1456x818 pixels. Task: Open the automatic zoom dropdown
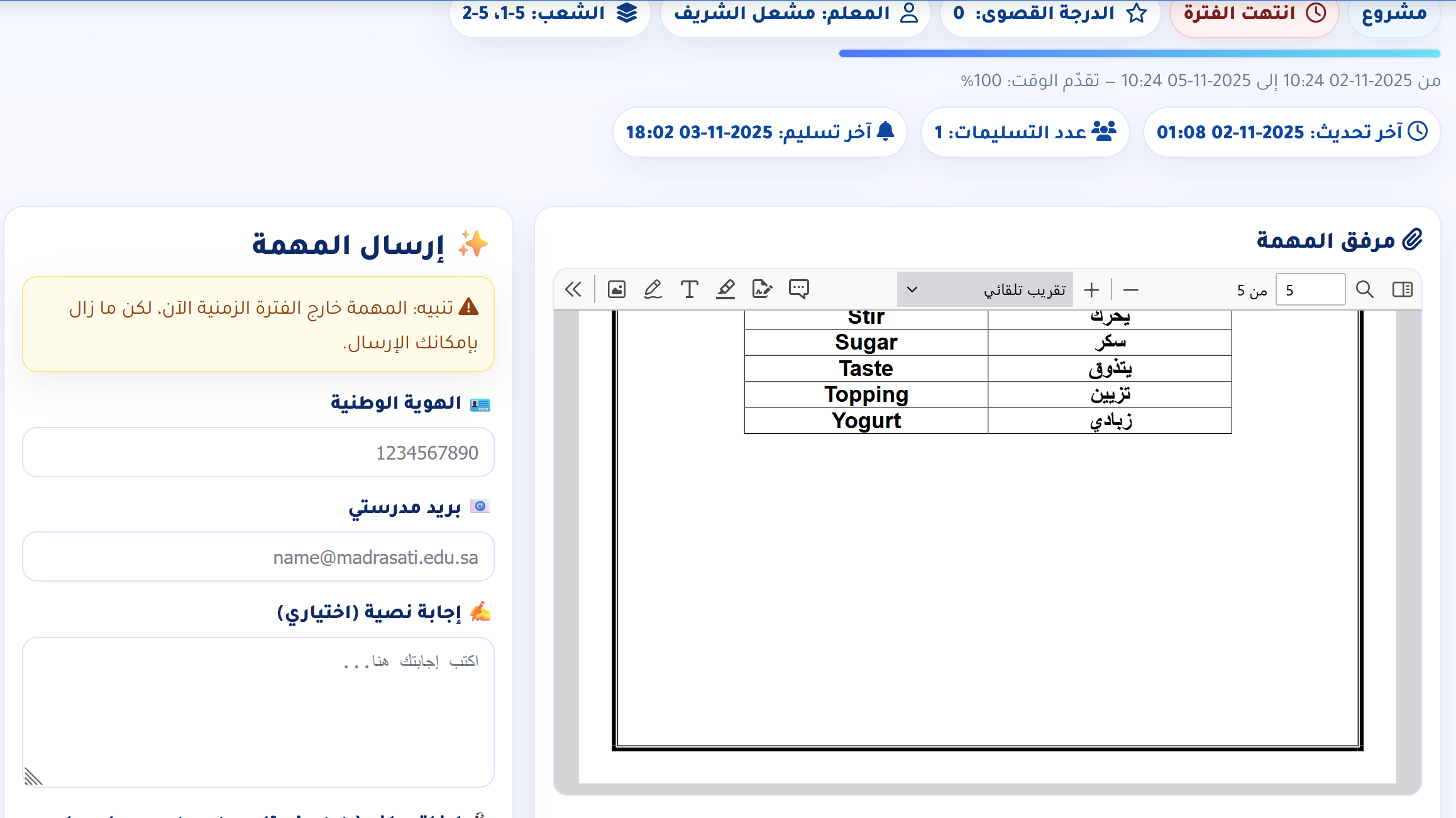click(x=984, y=290)
